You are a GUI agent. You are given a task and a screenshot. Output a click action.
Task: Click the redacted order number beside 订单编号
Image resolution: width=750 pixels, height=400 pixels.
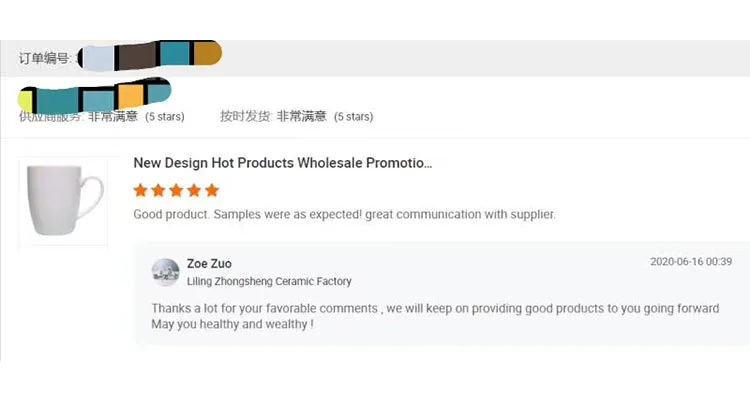pyautogui.click(x=150, y=55)
